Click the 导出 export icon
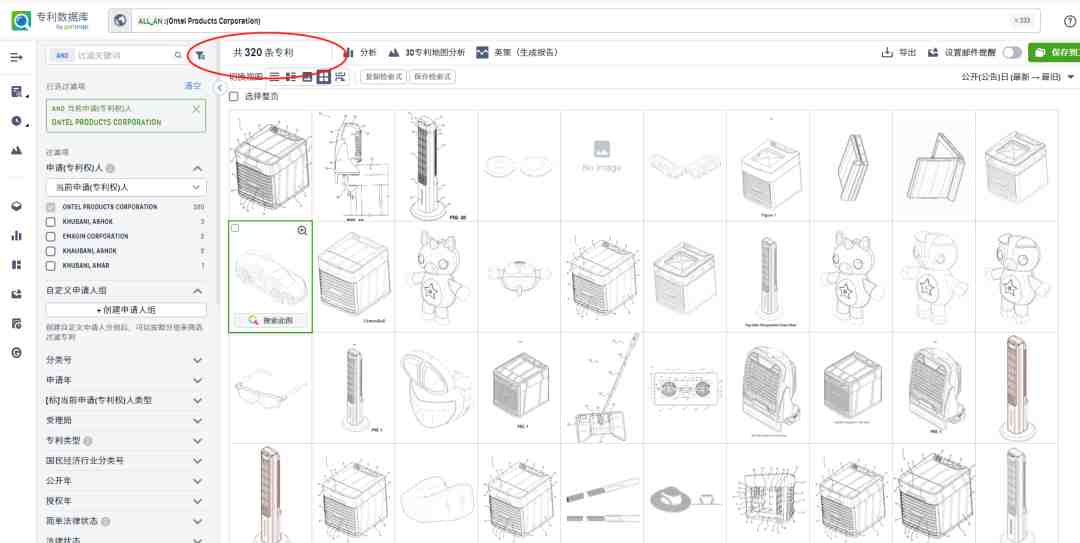1080x543 pixels. click(887, 52)
